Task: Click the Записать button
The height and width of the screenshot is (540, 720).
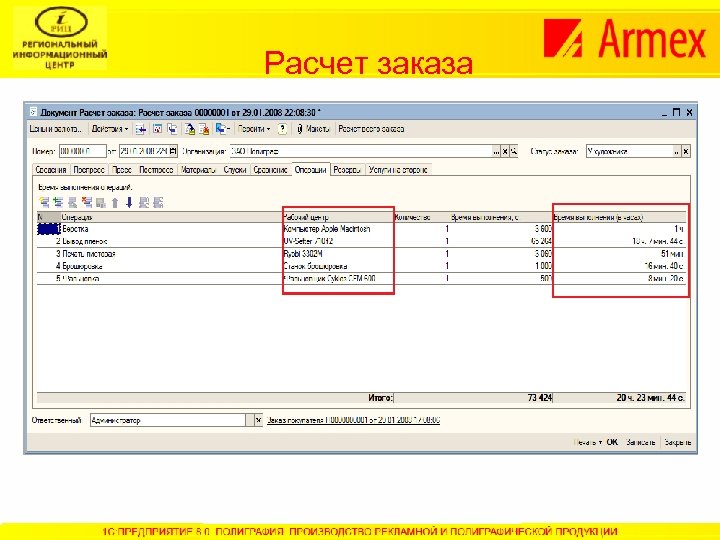Action: click(x=641, y=442)
